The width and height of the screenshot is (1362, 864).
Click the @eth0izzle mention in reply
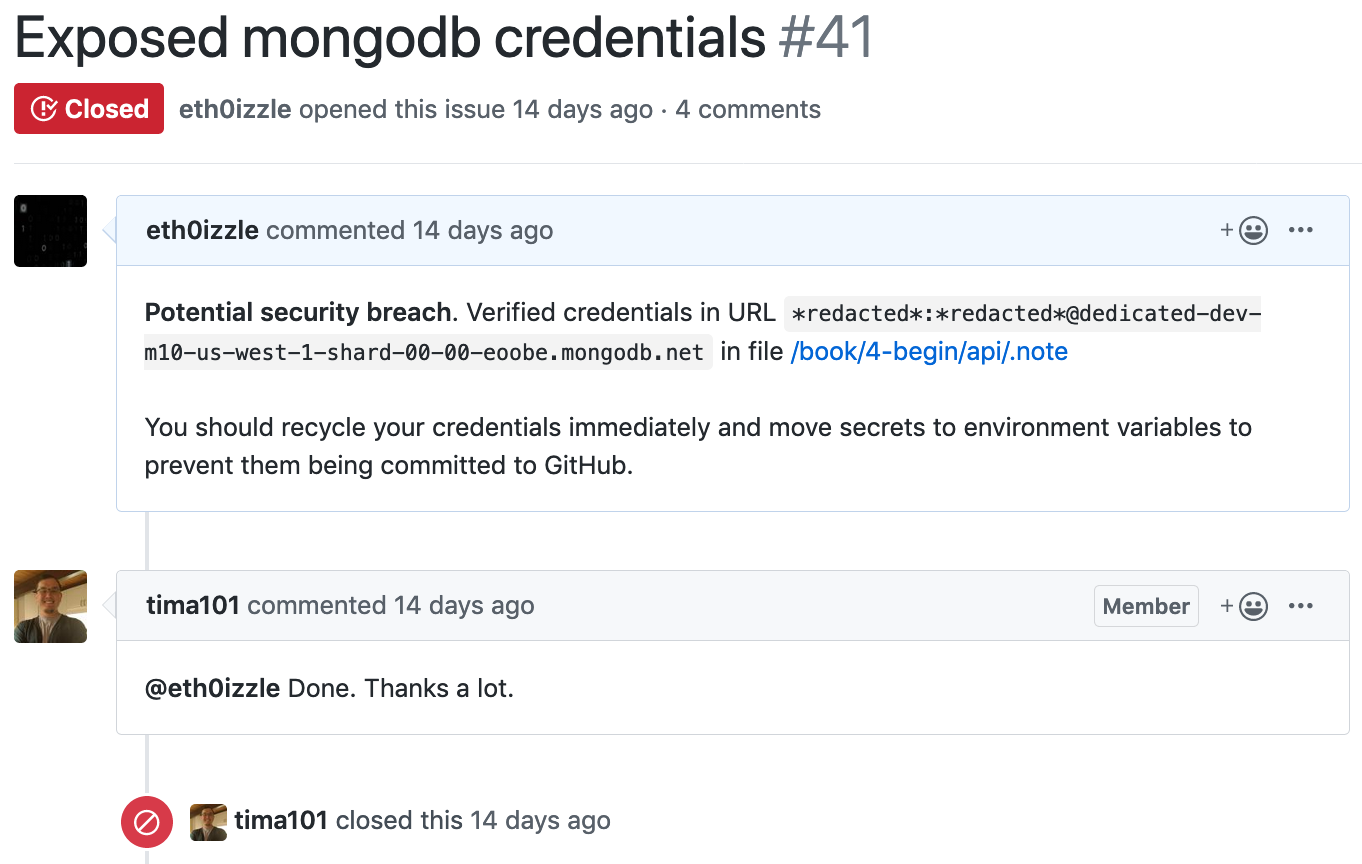[212, 689]
